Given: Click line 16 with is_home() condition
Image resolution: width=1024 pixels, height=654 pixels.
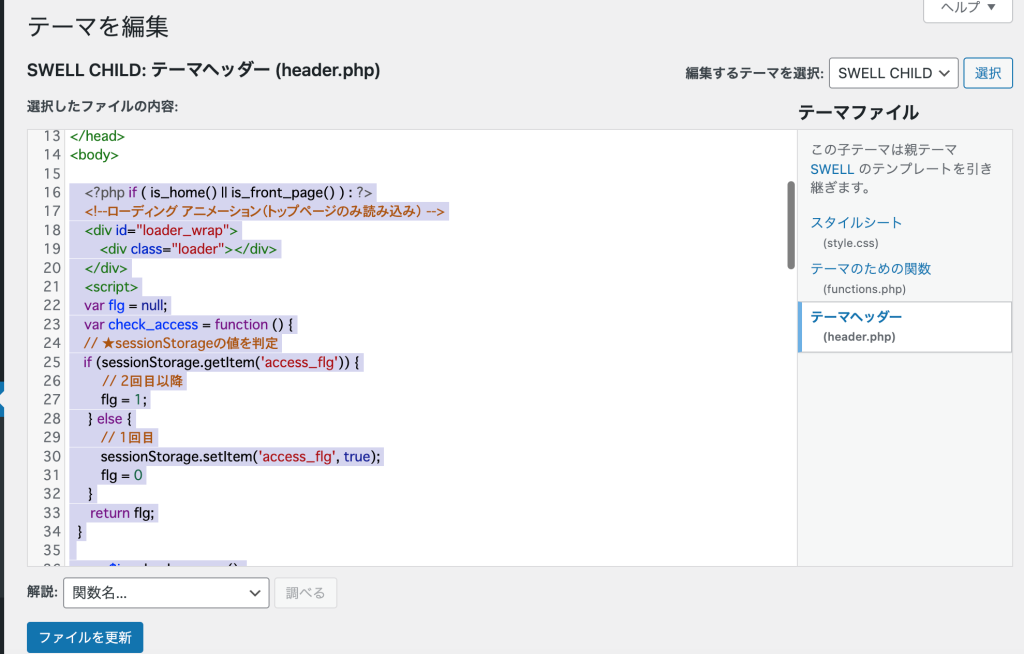Looking at the screenshot, I should [x=228, y=193].
